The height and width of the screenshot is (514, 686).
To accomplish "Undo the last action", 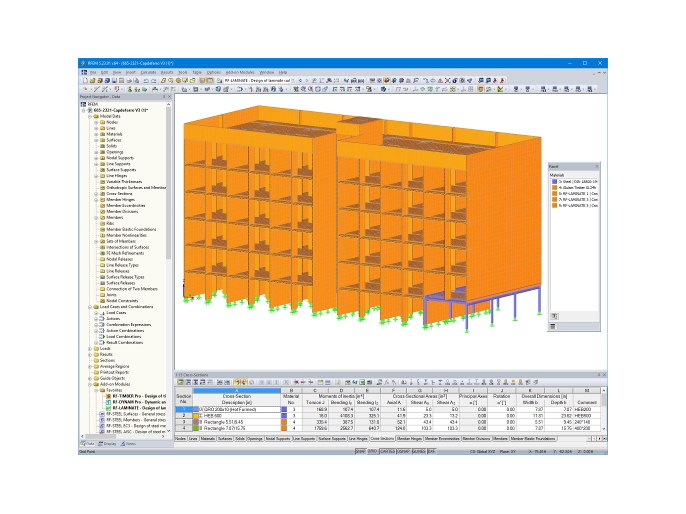I will click(146, 80).
